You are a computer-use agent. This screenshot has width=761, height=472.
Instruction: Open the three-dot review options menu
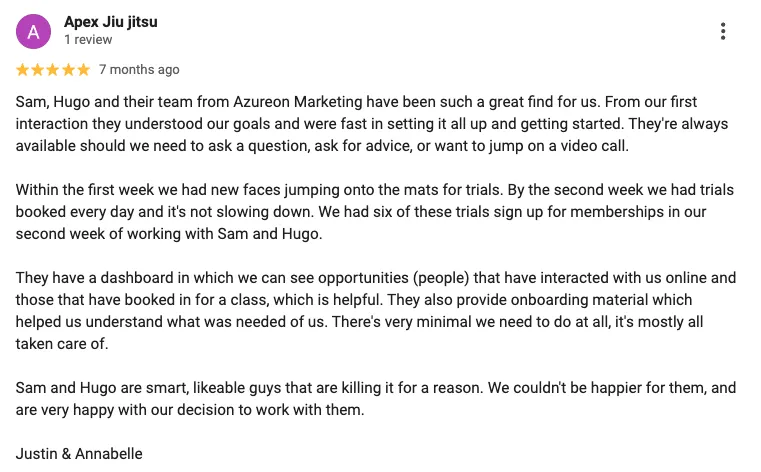[x=723, y=31]
